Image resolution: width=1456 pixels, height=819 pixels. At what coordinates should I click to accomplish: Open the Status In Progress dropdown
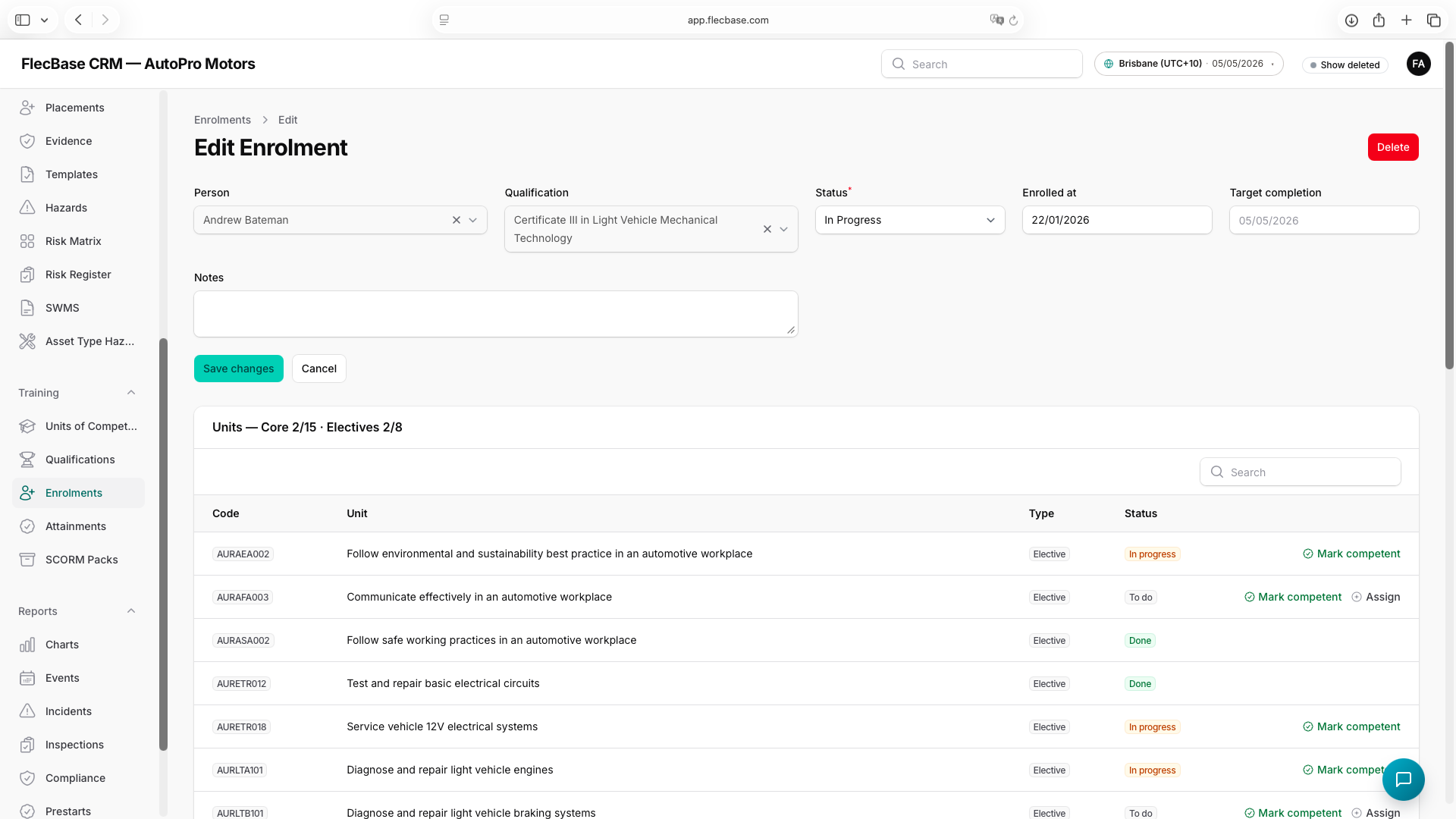point(910,220)
